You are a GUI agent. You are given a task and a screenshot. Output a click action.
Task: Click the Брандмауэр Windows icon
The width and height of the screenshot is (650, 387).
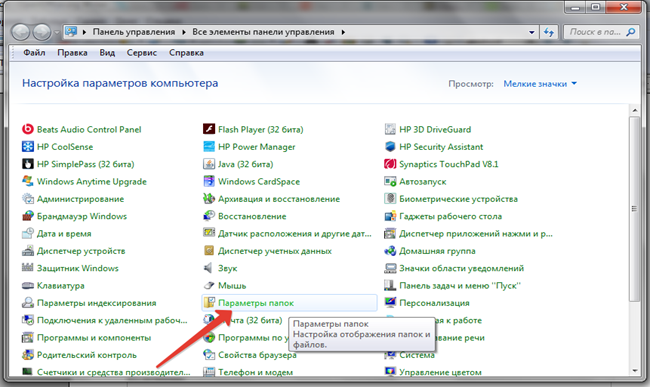pyautogui.click(x=27, y=216)
